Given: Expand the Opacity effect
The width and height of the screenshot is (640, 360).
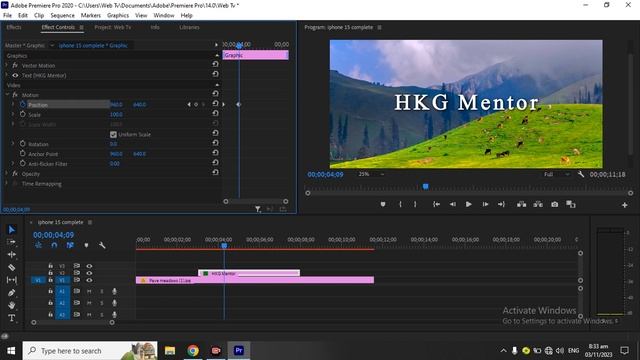Looking at the screenshot, I should [7, 173].
